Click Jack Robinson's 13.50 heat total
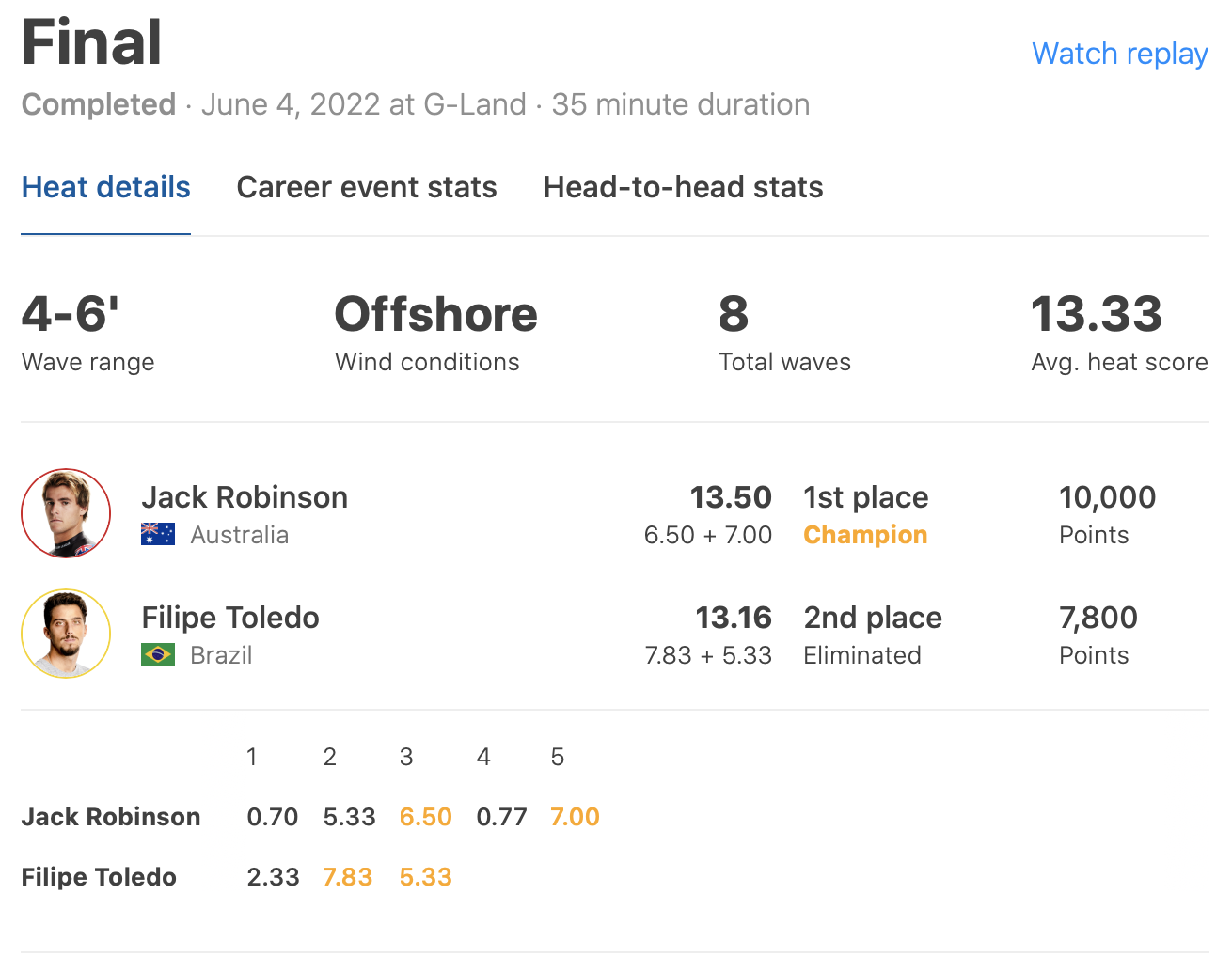Screen dimensions: 1232x972 (730, 497)
